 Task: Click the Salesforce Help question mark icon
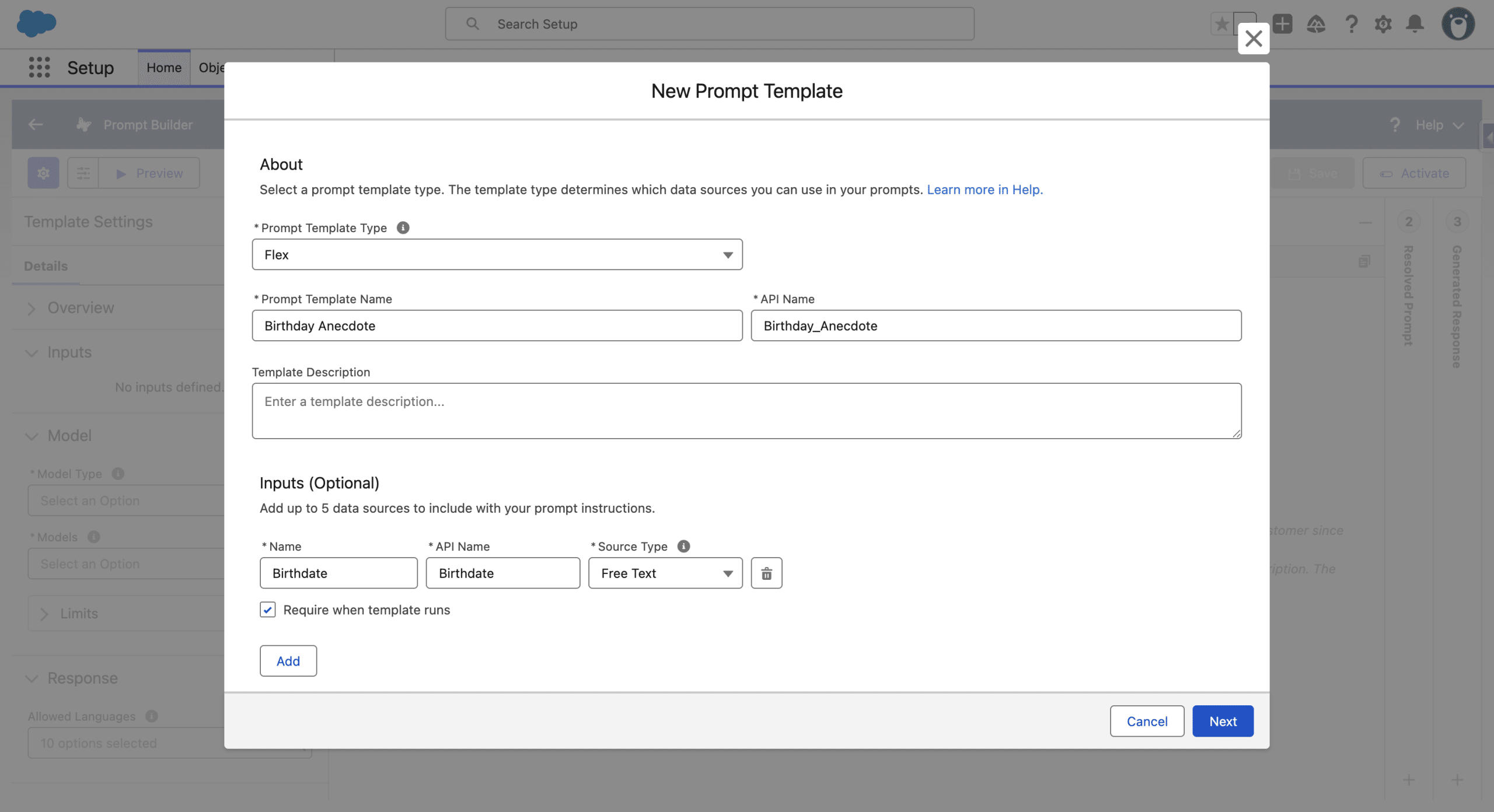click(1351, 24)
